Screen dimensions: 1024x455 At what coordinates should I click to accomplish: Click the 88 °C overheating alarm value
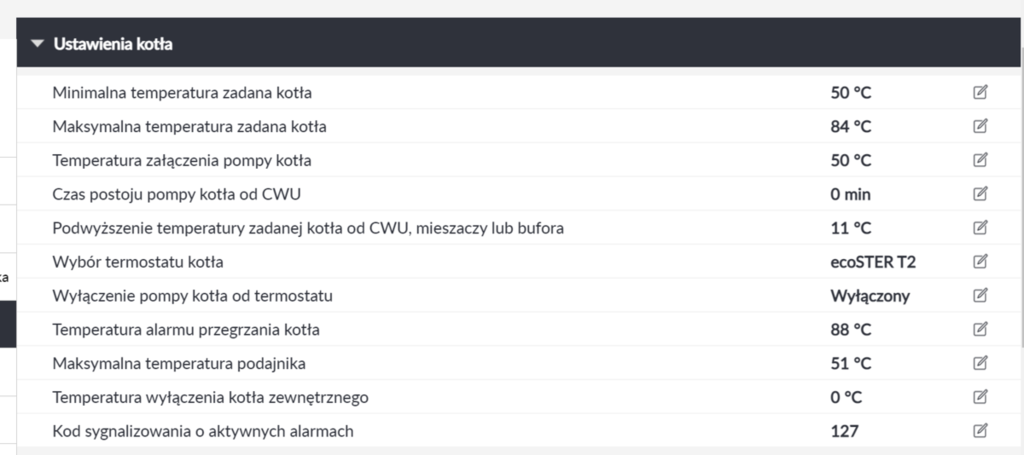[x=851, y=329]
